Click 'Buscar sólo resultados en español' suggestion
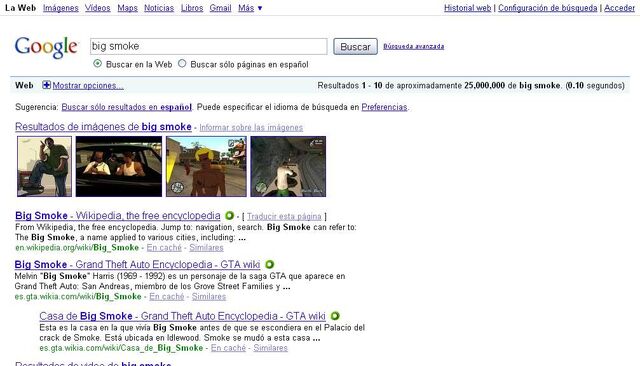 (127, 107)
